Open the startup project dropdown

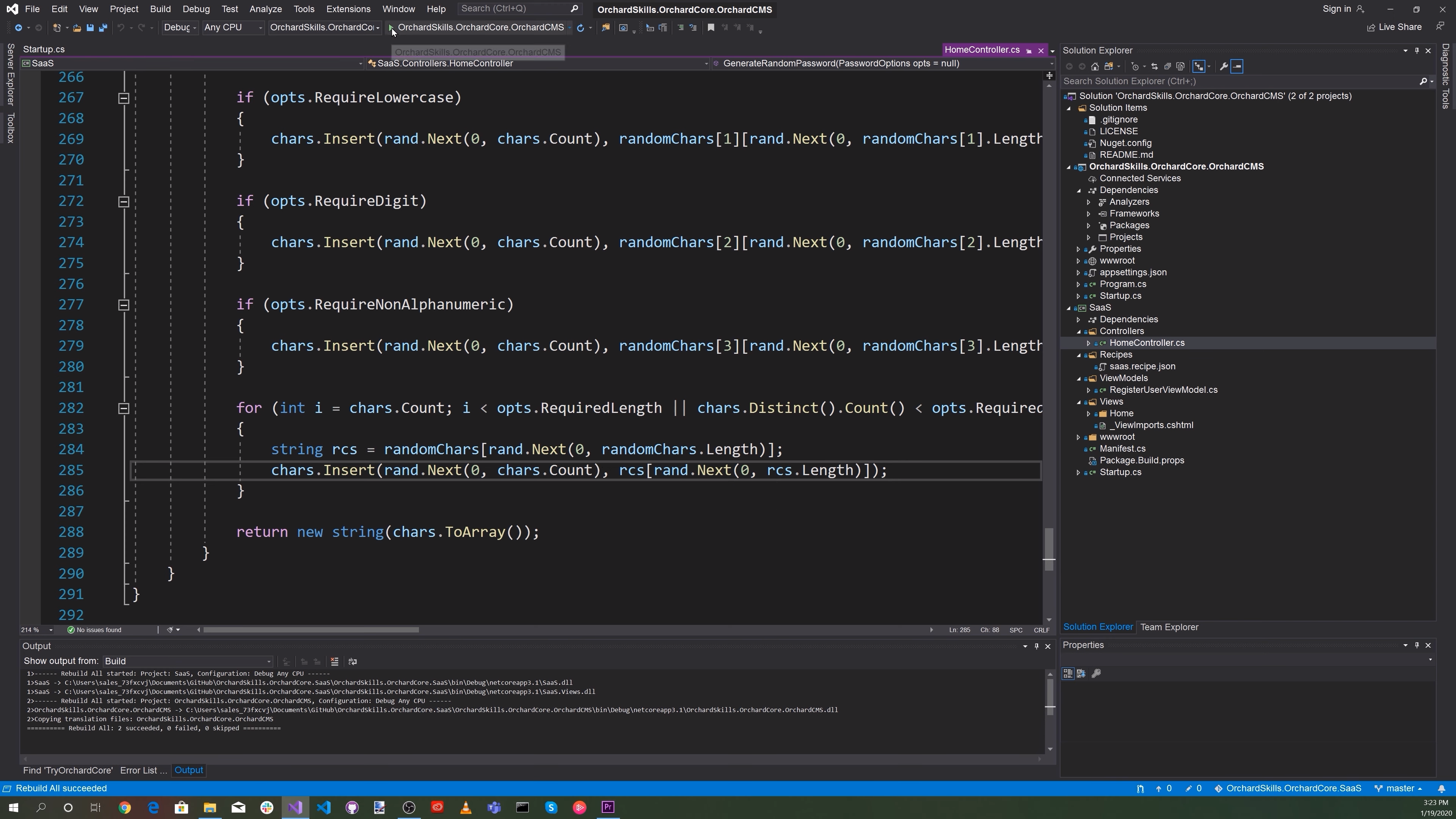coord(325,28)
